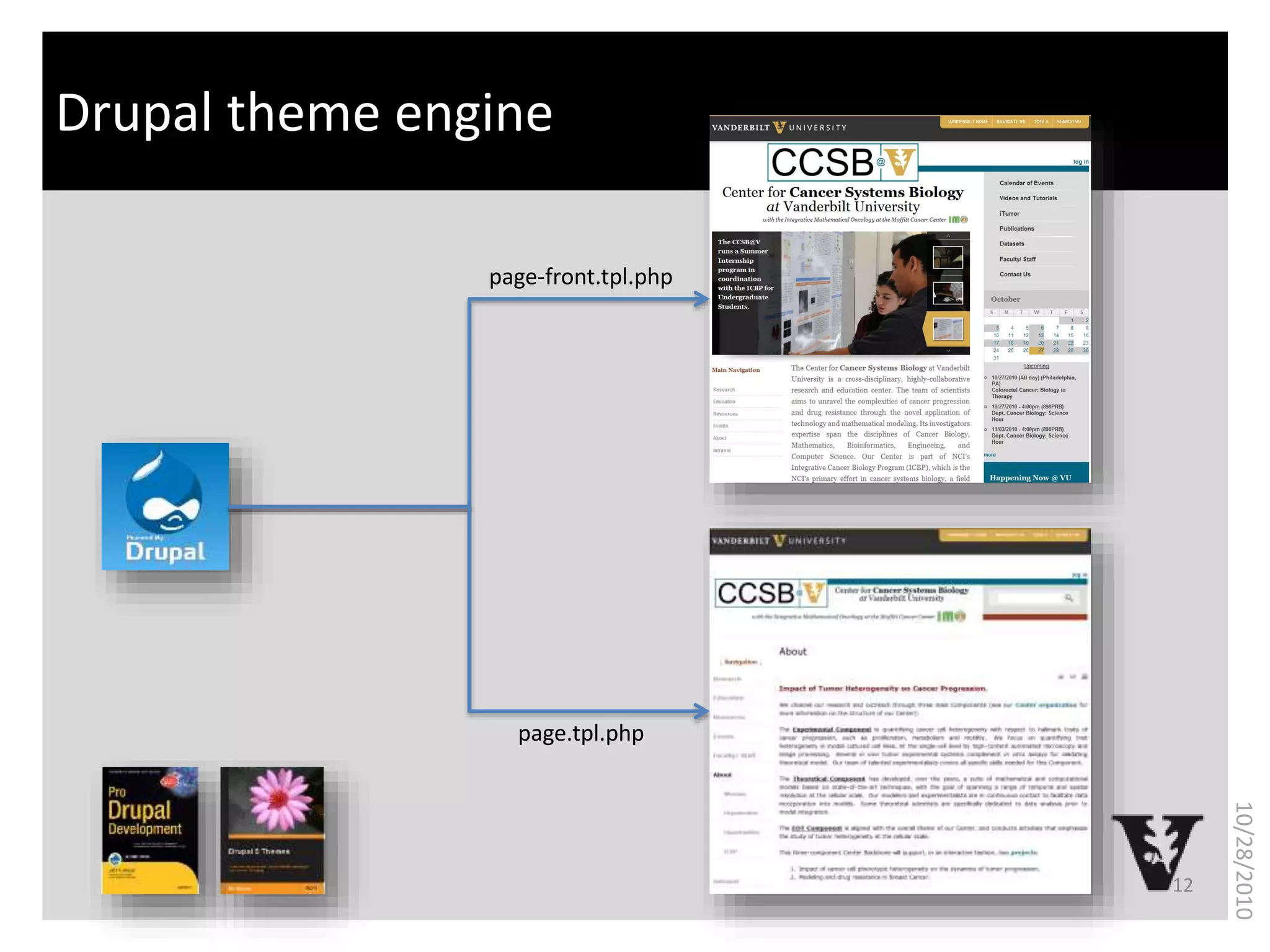Image resolution: width=1270 pixels, height=952 pixels.
Task: Click the Powered by Drupal logo
Action: pyautogui.click(x=165, y=506)
